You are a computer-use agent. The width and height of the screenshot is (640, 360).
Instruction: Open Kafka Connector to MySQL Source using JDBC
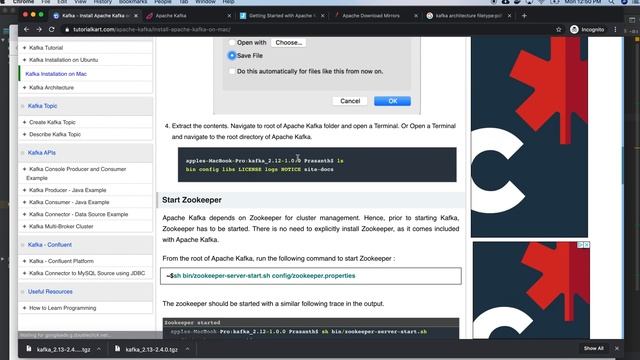[x=87, y=273]
